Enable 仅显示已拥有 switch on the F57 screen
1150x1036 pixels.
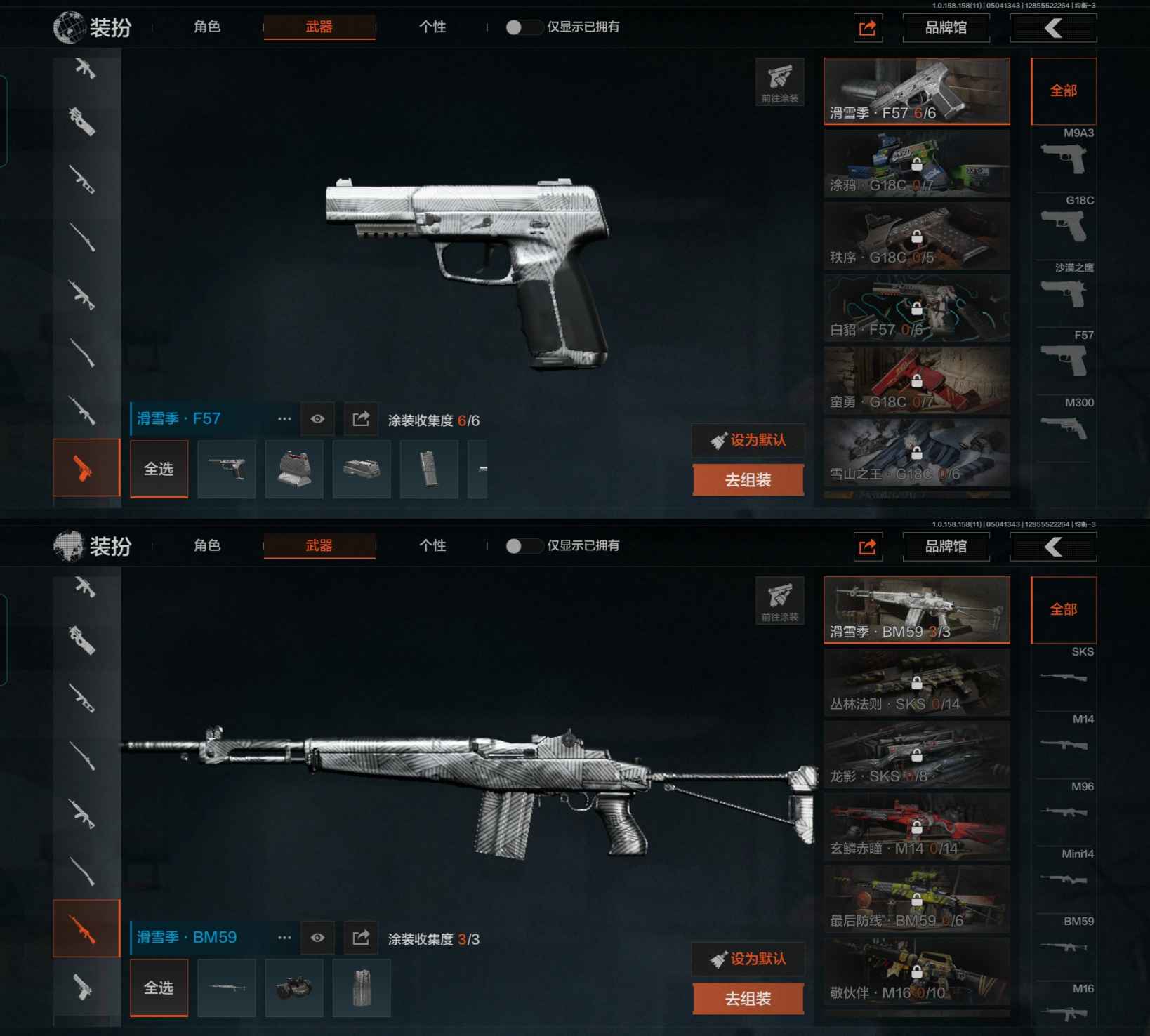pos(522,27)
